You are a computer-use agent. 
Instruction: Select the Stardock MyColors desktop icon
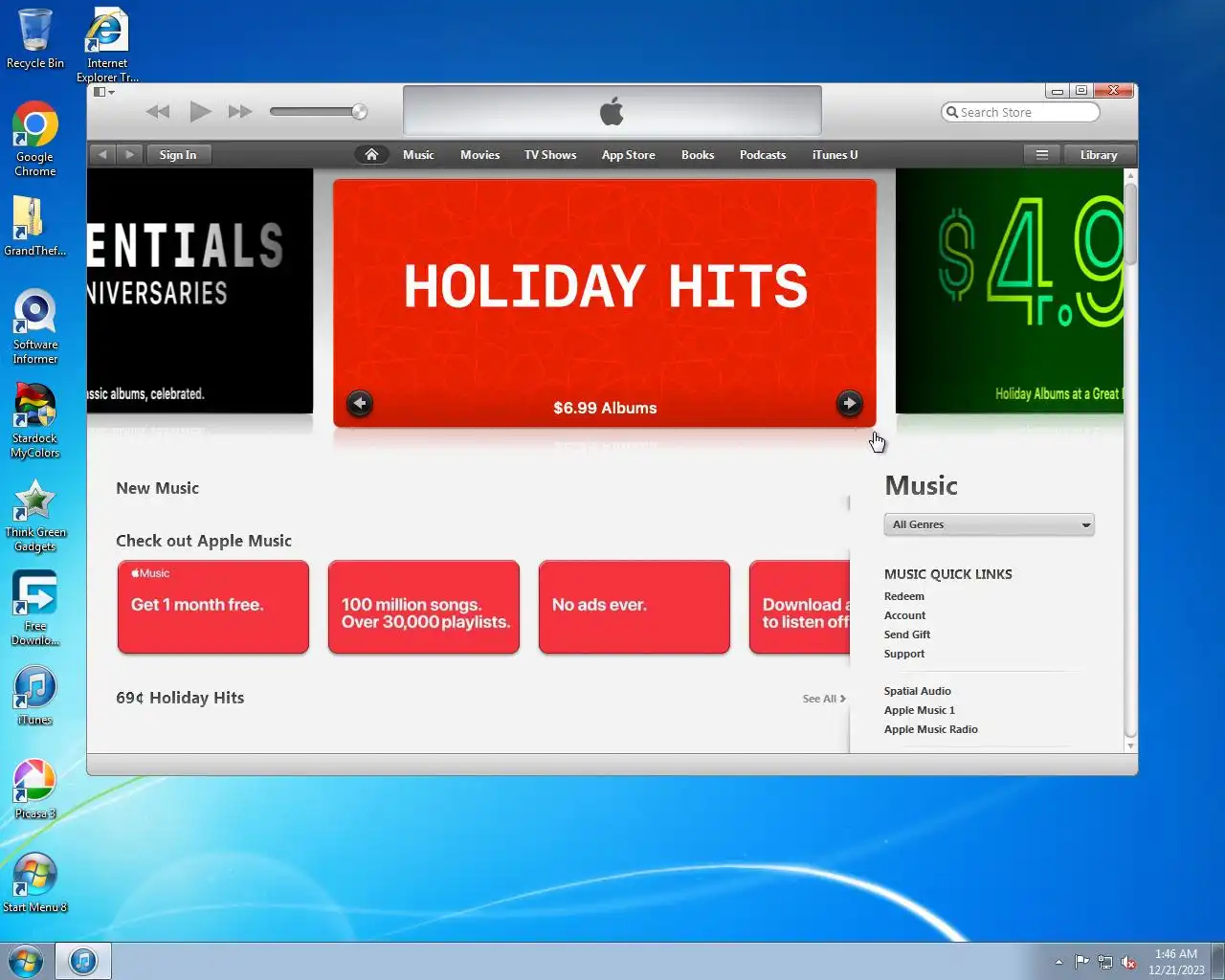[35, 420]
